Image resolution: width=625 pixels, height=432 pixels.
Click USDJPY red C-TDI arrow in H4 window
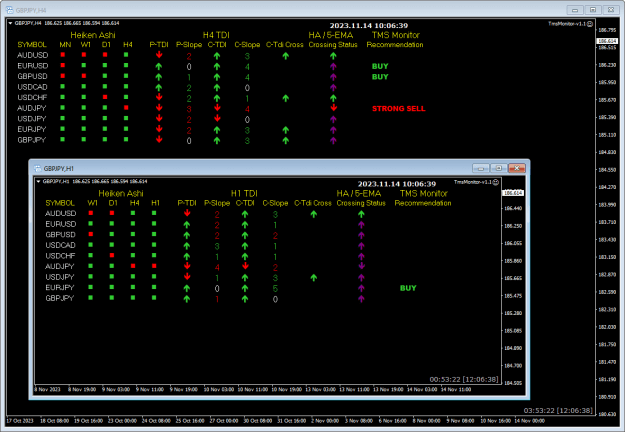[217, 118]
